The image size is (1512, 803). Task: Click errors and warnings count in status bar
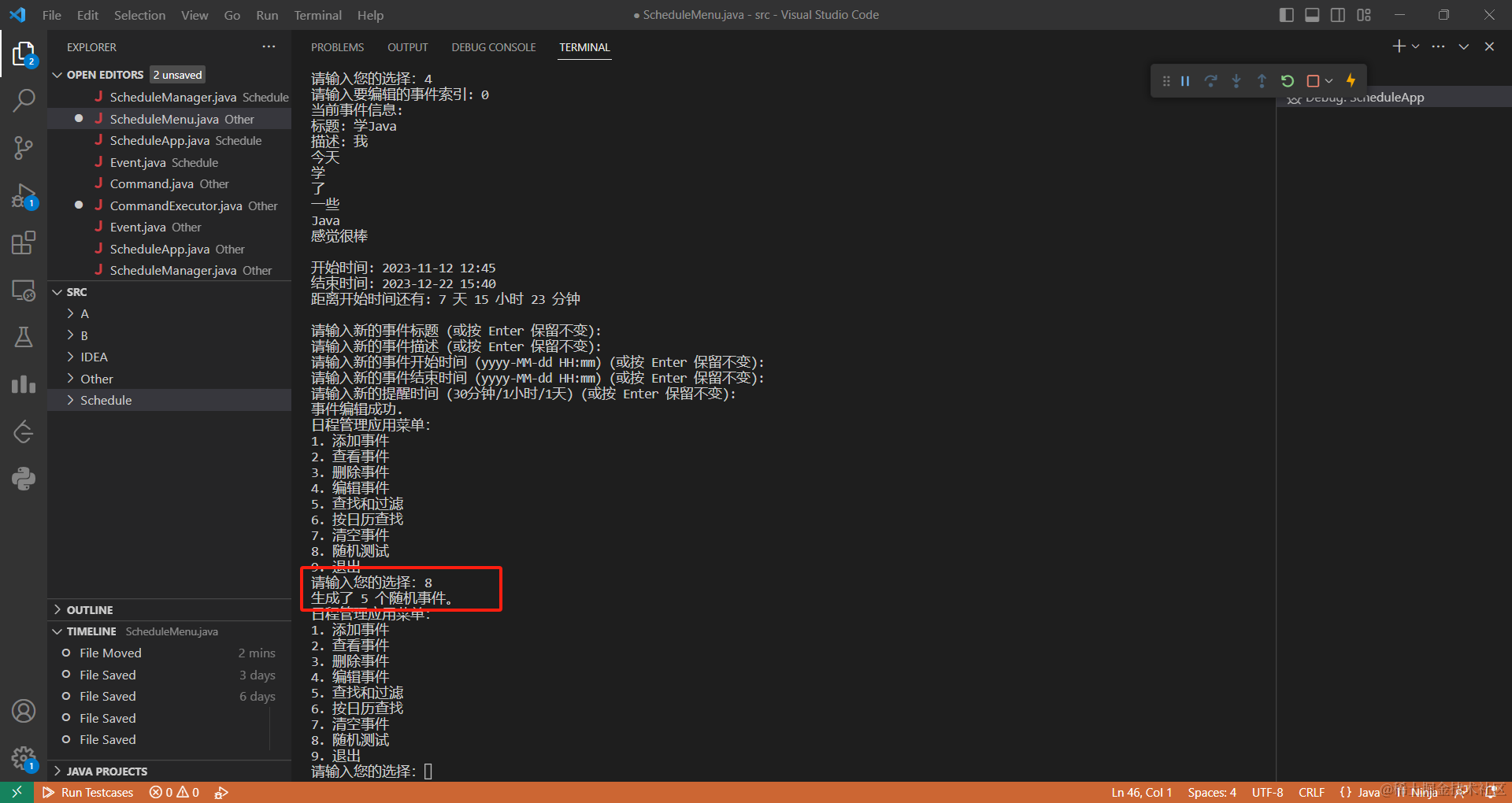click(174, 792)
